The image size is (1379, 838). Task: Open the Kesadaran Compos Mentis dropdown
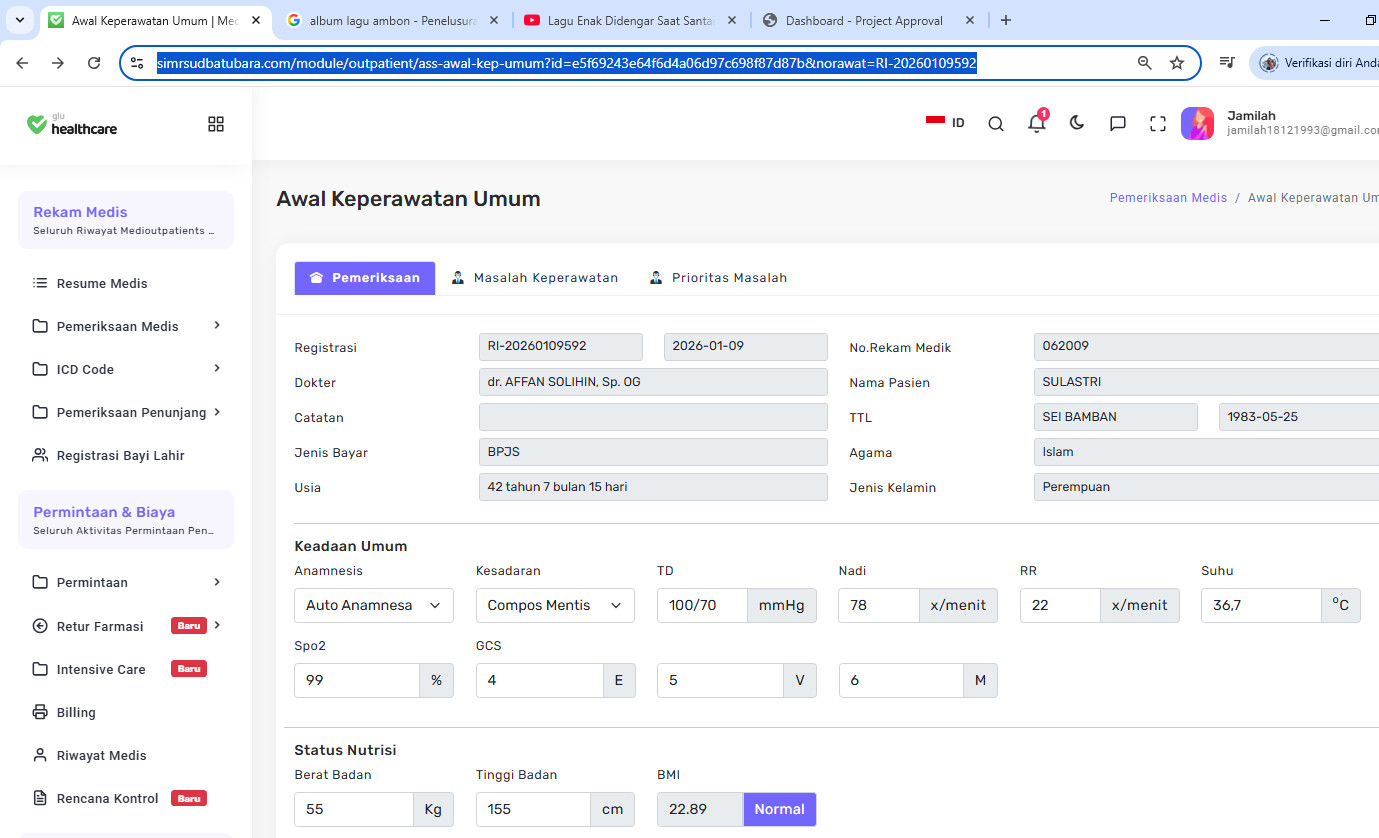(x=555, y=605)
